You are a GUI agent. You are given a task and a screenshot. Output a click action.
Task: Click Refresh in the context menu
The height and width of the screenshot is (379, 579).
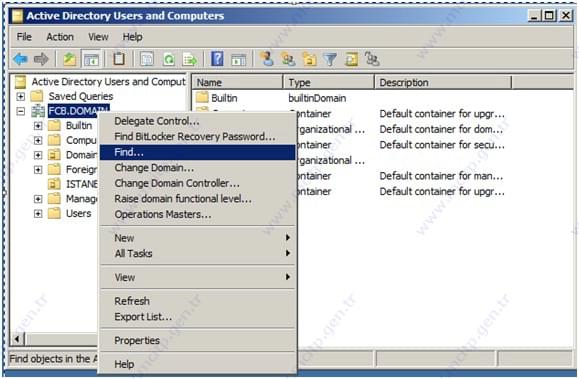(x=198, y=301)
